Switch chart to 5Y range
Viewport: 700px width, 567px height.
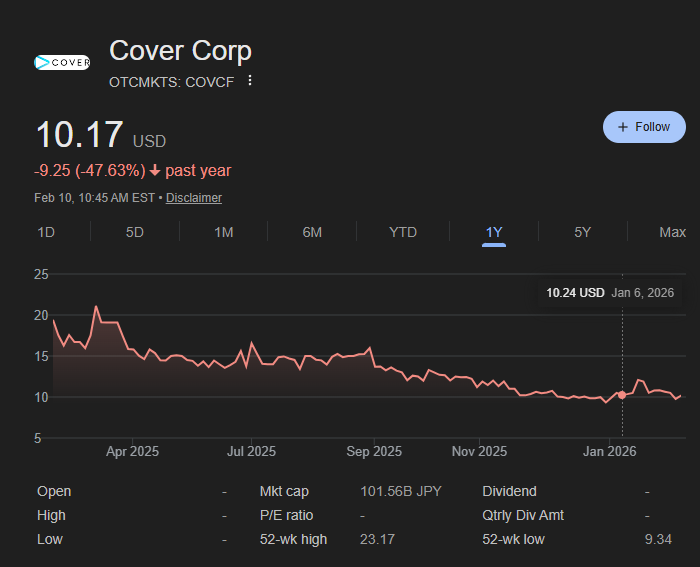[x=582, y=232]
